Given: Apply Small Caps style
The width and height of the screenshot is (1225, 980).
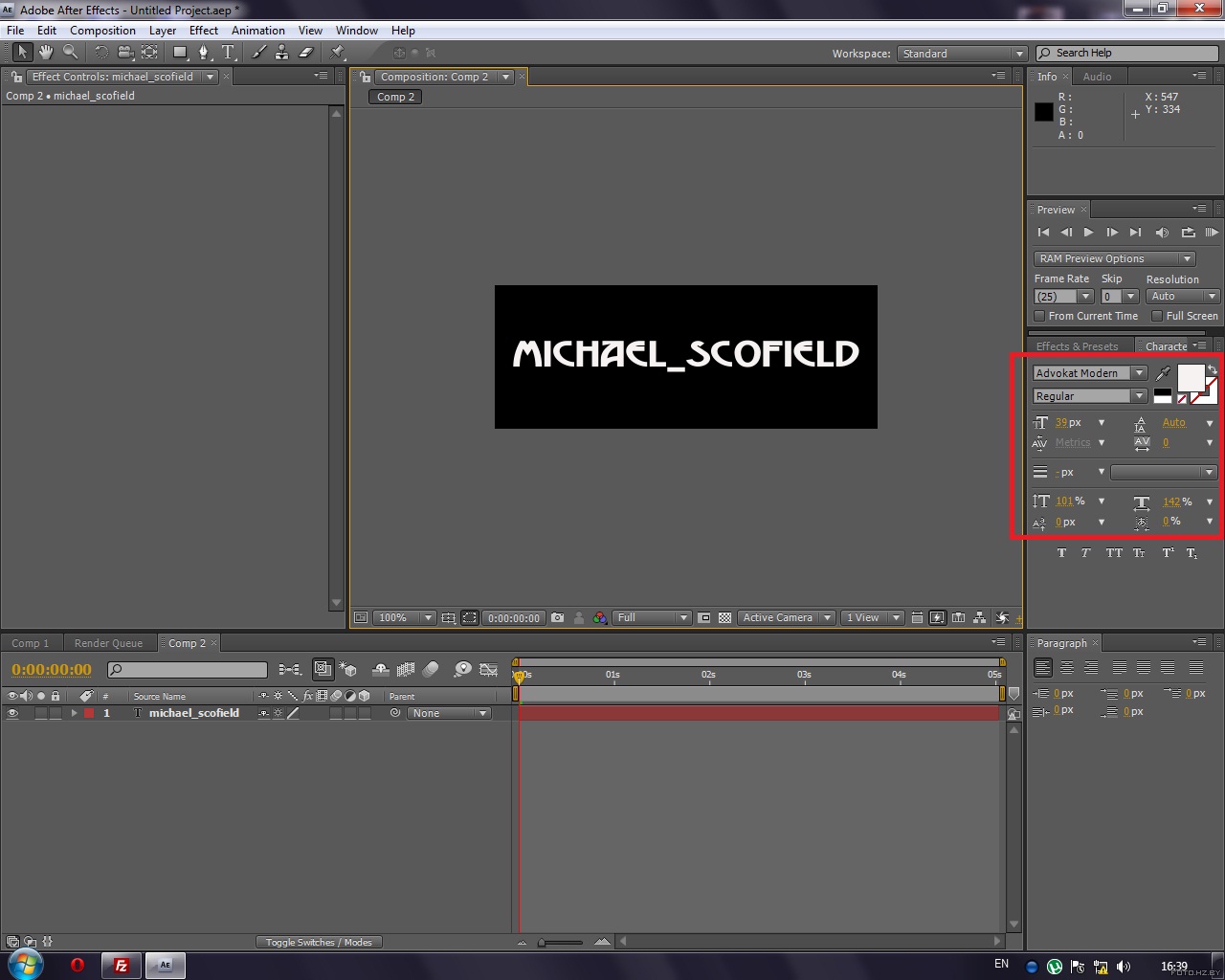Looking at the screenshot, I should (1139, 553).
